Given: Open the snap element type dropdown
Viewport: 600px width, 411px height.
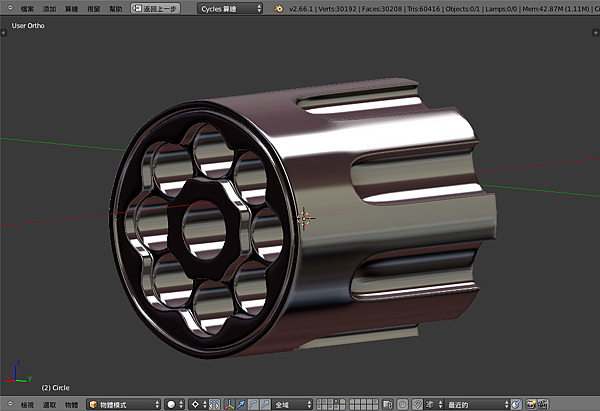Looking at the screenshot, I should (x=434, y=404).
